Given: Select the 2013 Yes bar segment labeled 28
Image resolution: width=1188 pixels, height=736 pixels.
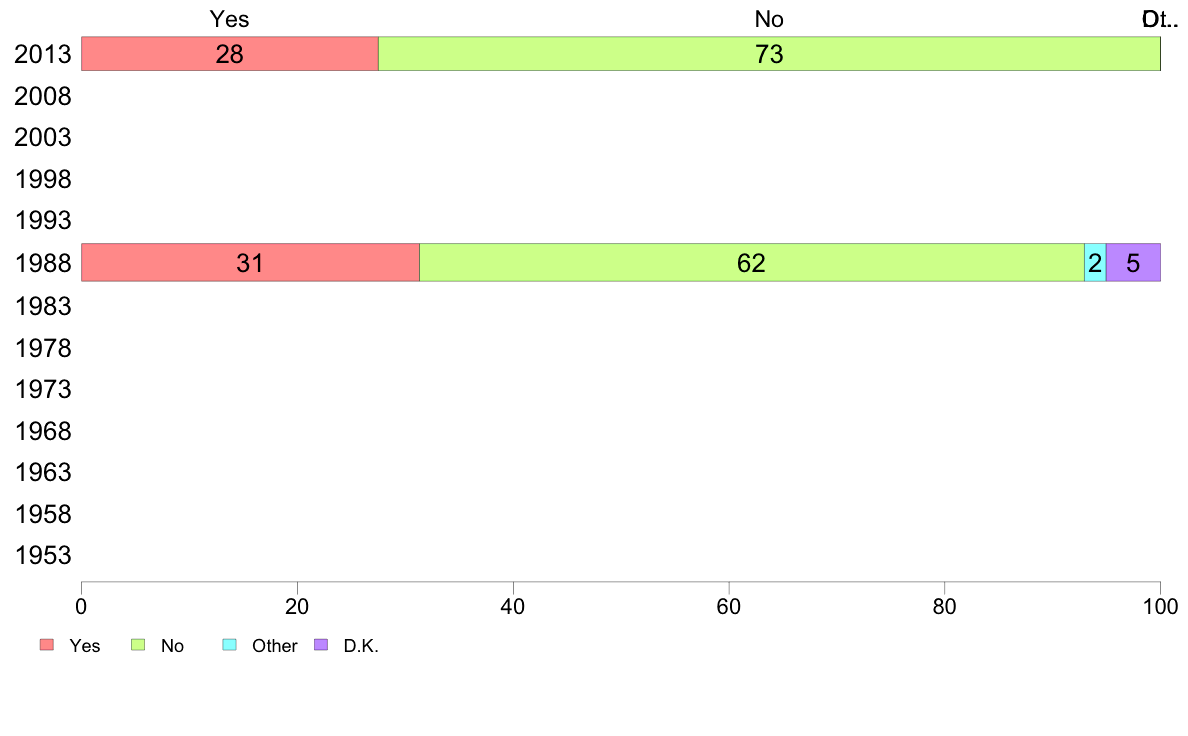Looking at the screenshot, I should pyautogui.click(x=230, y=54).
